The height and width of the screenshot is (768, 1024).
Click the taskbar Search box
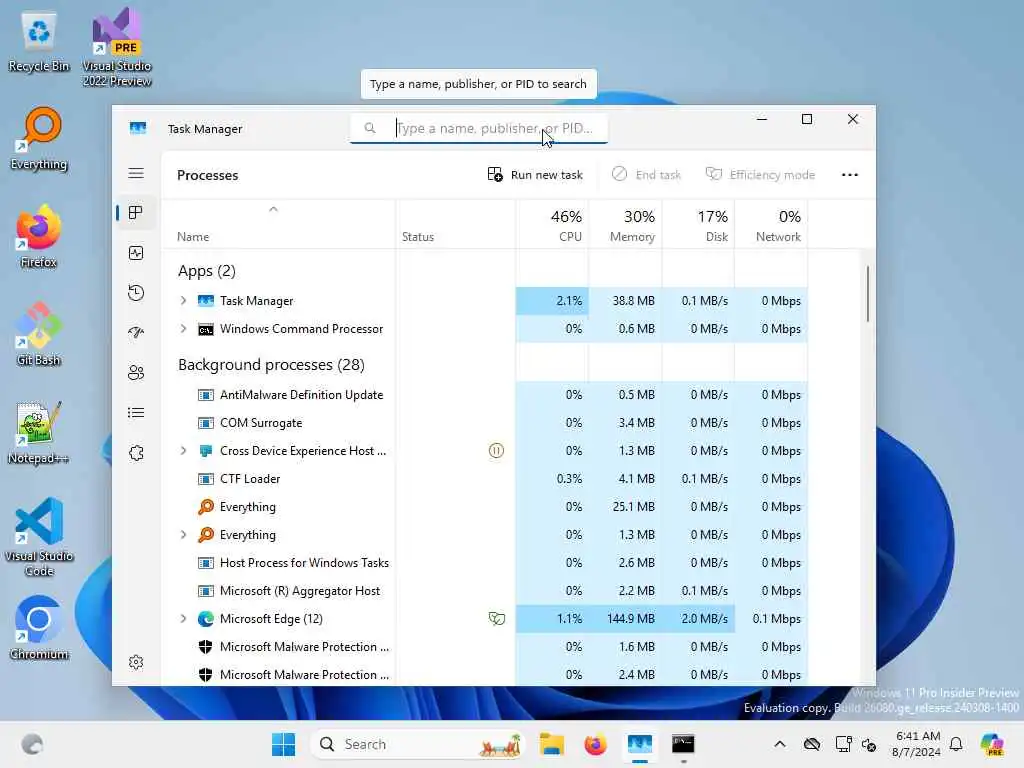(417, 744)
